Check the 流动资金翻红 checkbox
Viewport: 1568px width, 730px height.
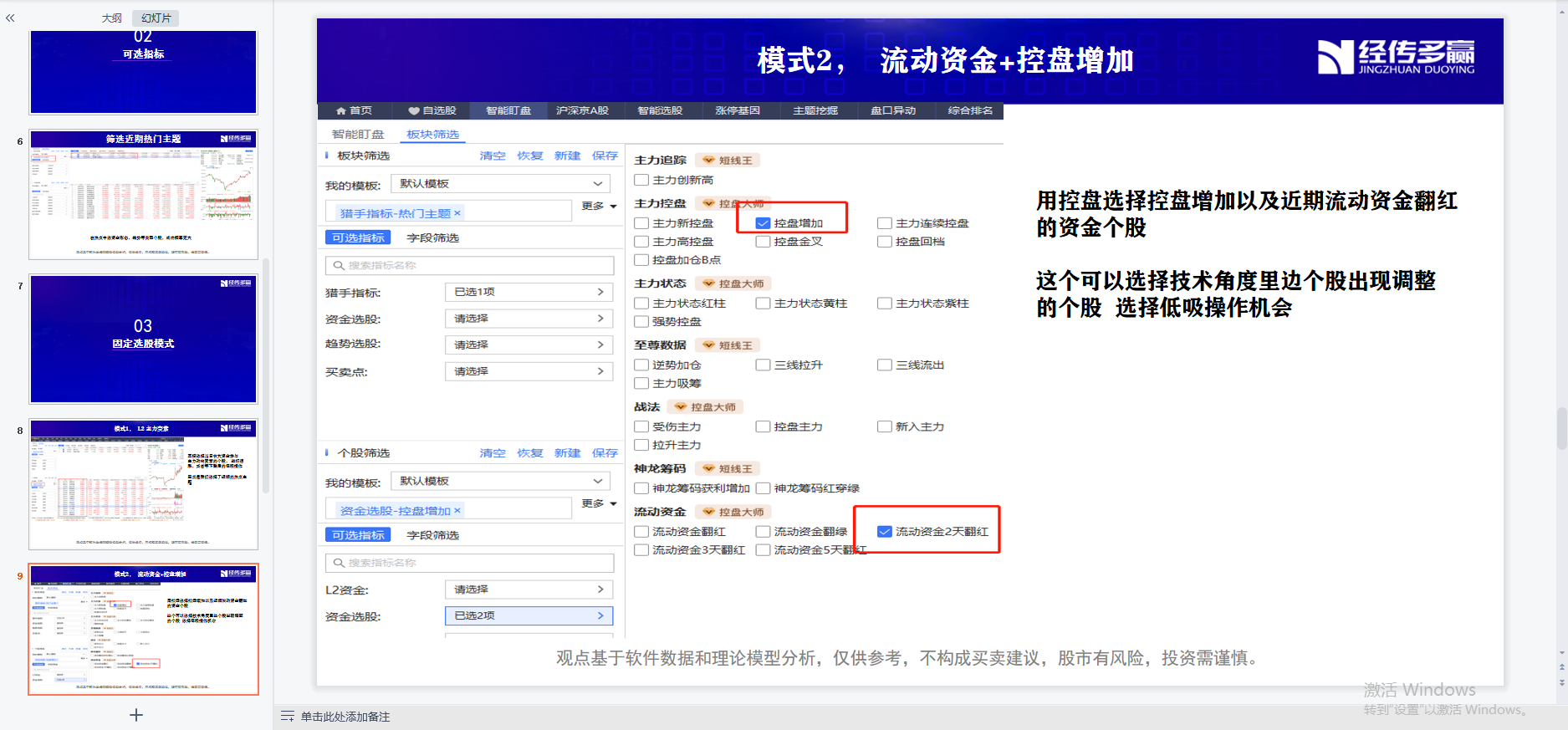[x=641, y=532]
